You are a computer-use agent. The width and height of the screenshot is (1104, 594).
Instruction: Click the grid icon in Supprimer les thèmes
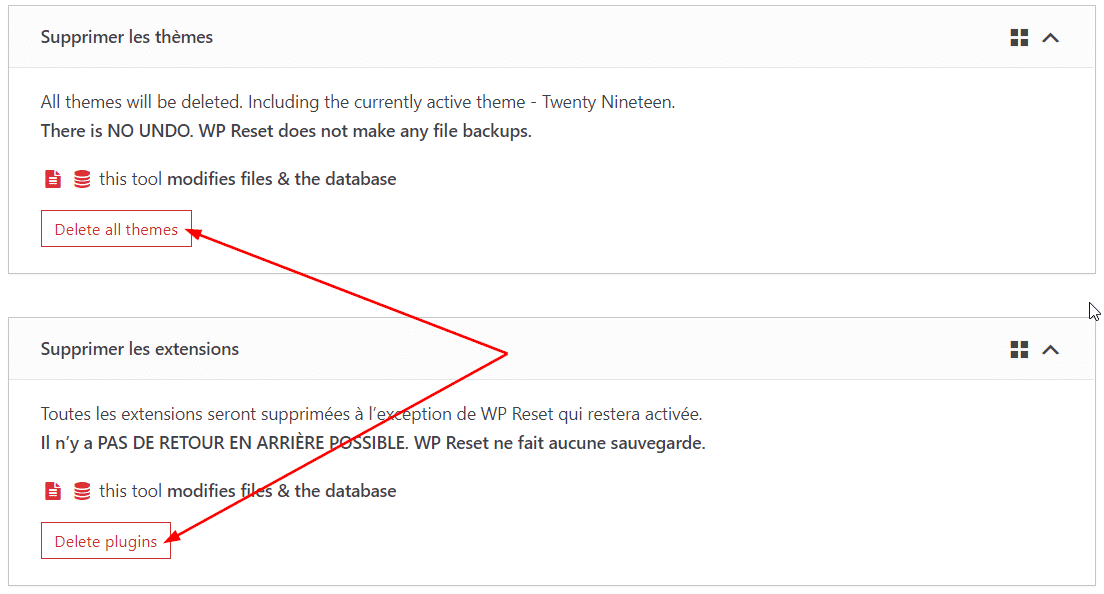(x=1019, y=38)
